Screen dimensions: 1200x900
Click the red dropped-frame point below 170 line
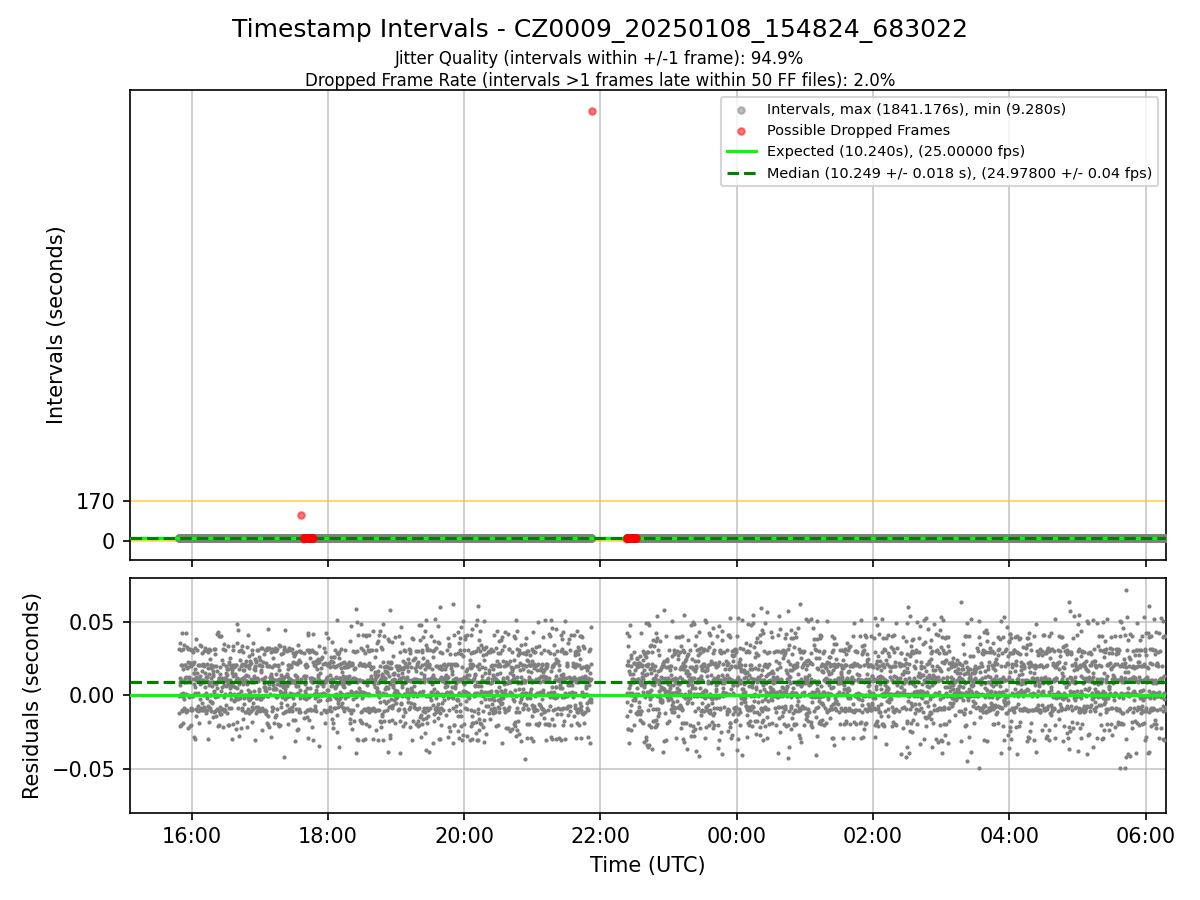(x=301, y=515)
